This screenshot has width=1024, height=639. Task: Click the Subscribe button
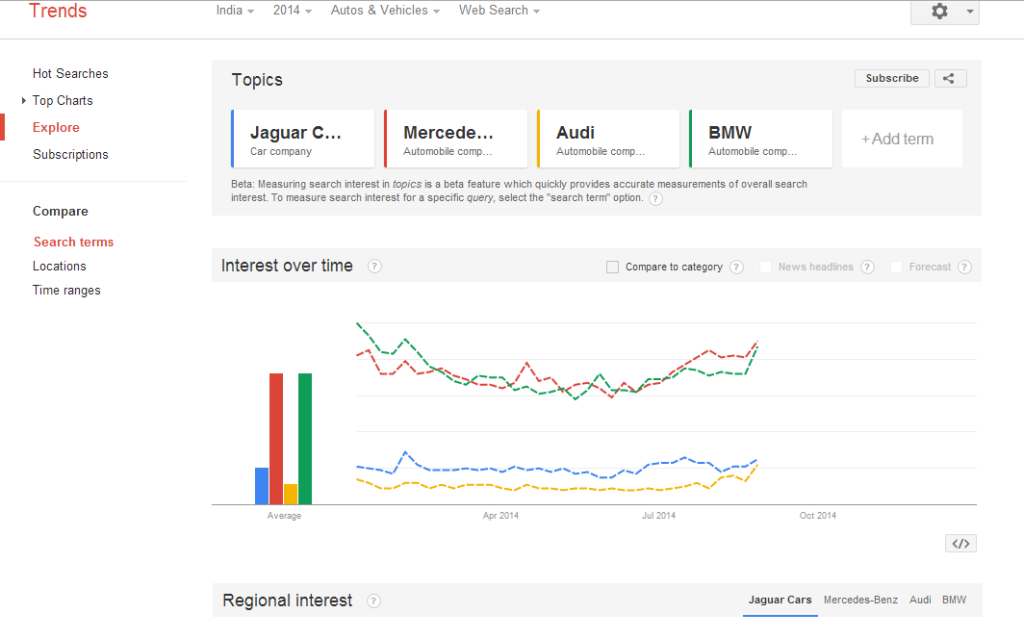click(x=891, y=79)
